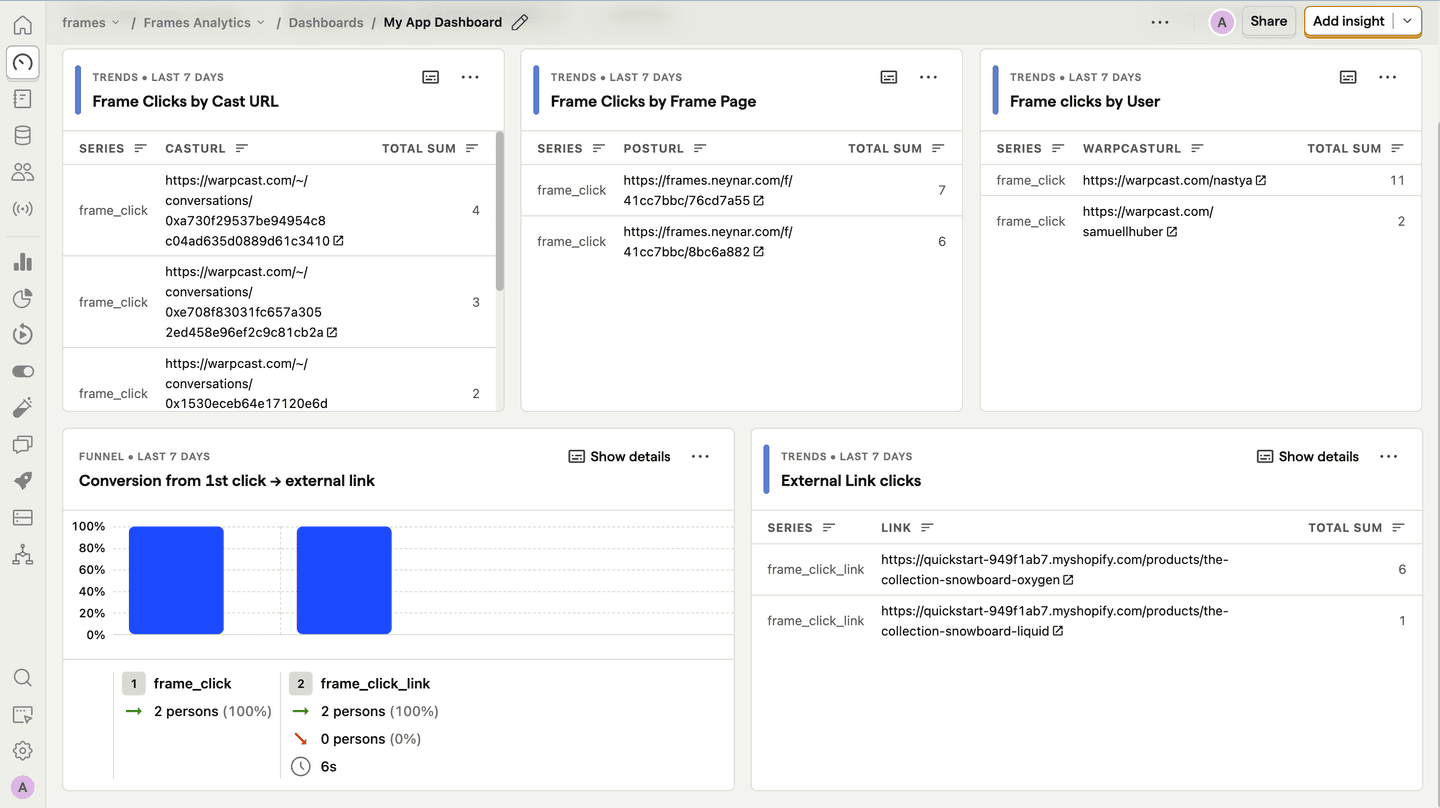Open Frame Clicks by Cast URL insight title
The image size is (1440, 808).
(185, 101)
